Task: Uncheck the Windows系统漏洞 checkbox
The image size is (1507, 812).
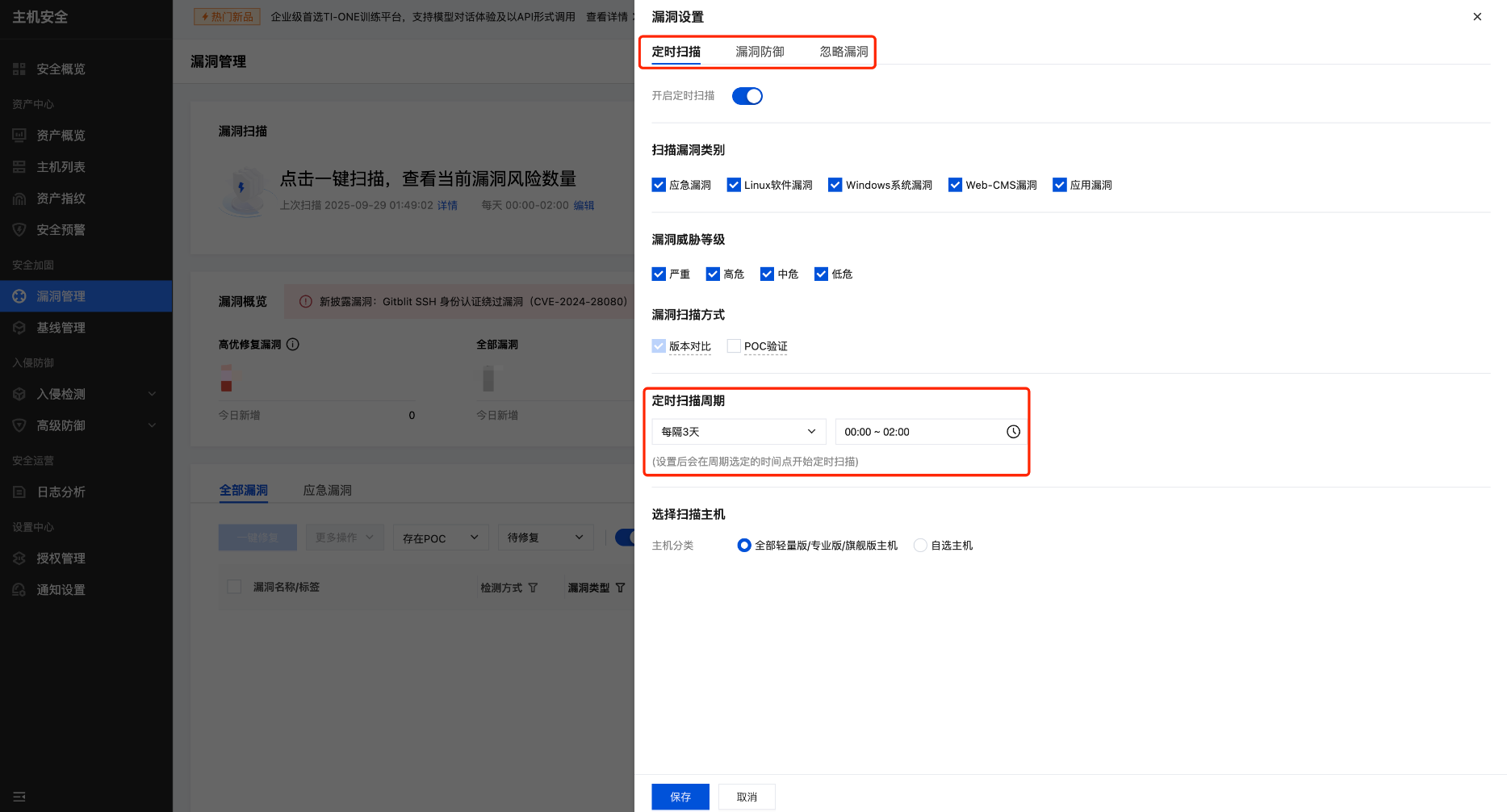Action: coord(835,185)
